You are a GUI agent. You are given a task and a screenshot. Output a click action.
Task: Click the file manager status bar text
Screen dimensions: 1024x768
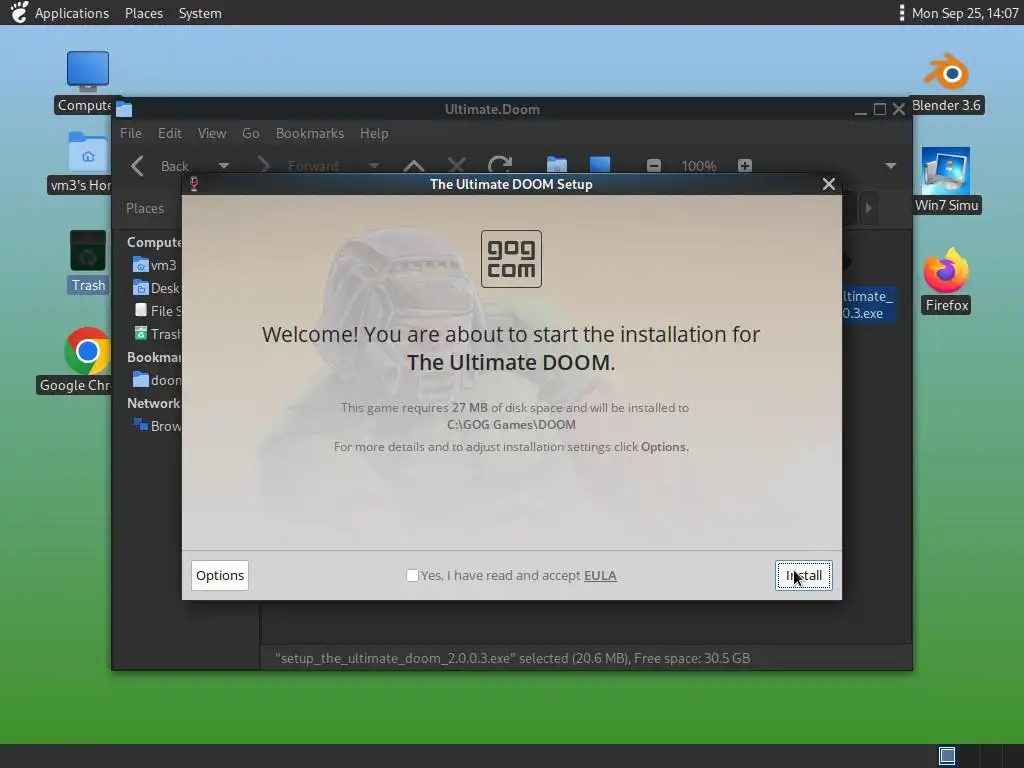[x=513, y=658]
